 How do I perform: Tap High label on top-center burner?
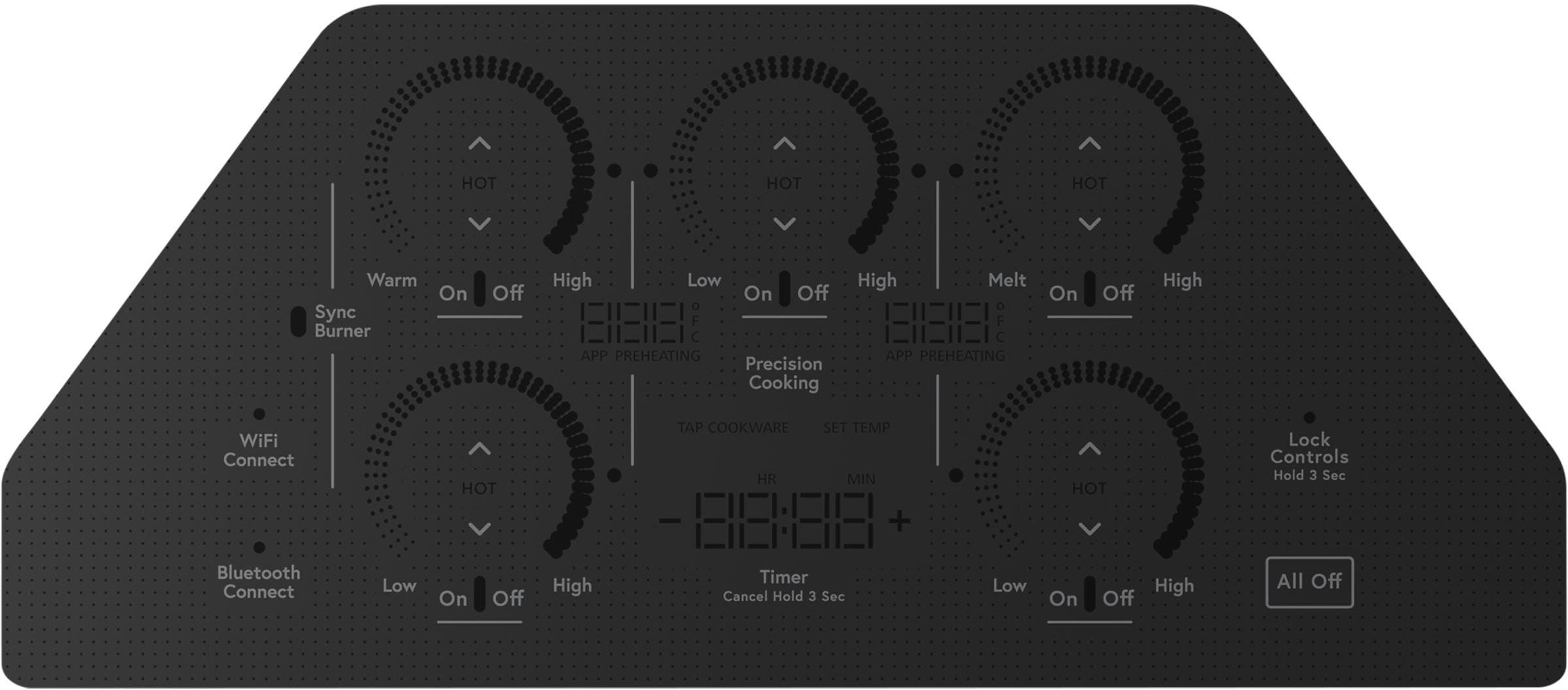pyautogui.click(x=877, y=280)
